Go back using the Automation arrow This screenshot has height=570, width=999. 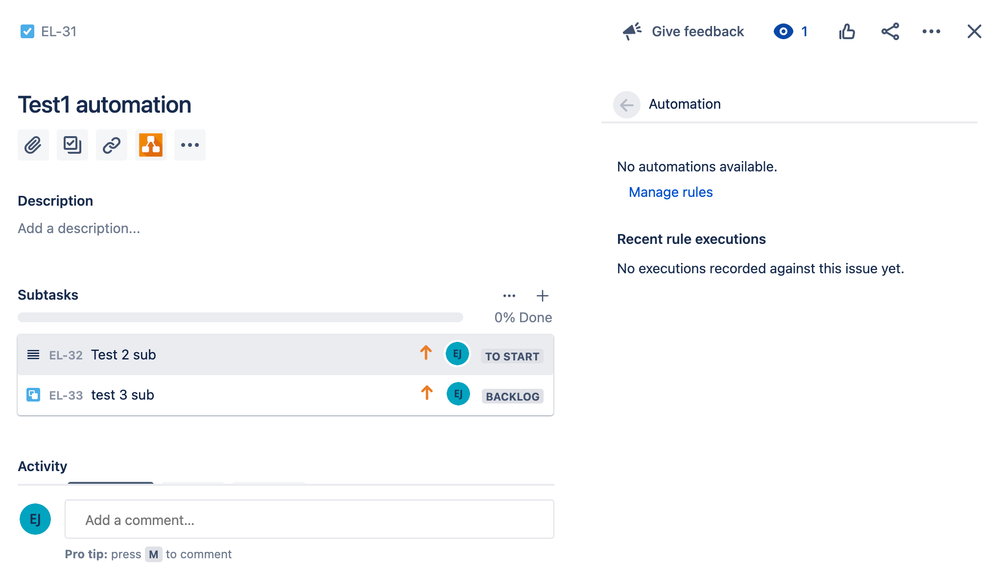pyautogui.click(x=627, y=104)
